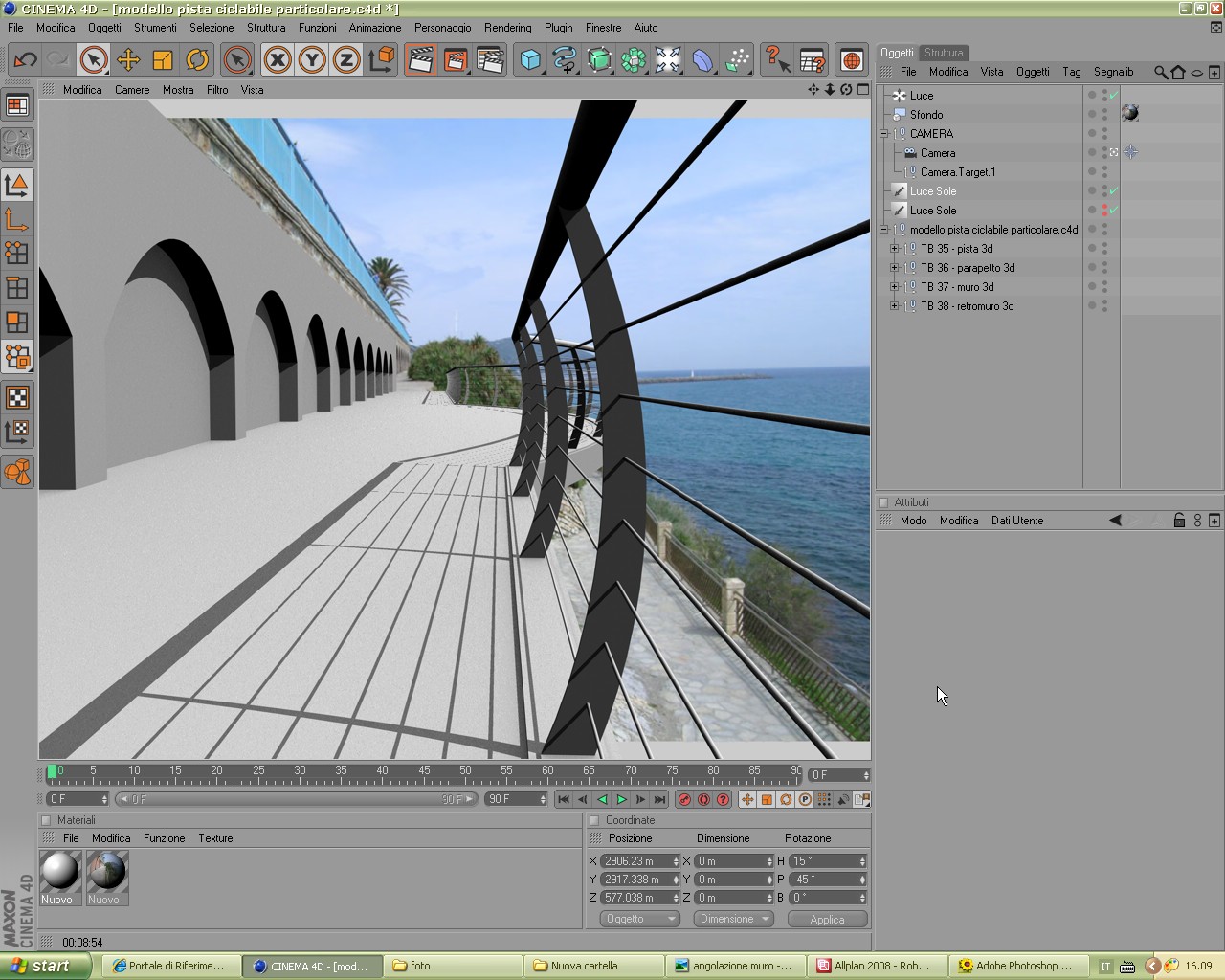Switch to the Struttura tab
This screenshot has width=1225, height=980.
click(x=944, y=53)
